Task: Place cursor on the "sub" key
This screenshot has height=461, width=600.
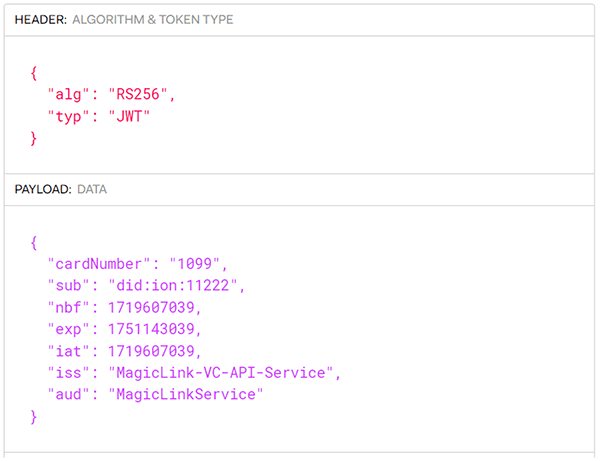Action: tap(68, 286)
